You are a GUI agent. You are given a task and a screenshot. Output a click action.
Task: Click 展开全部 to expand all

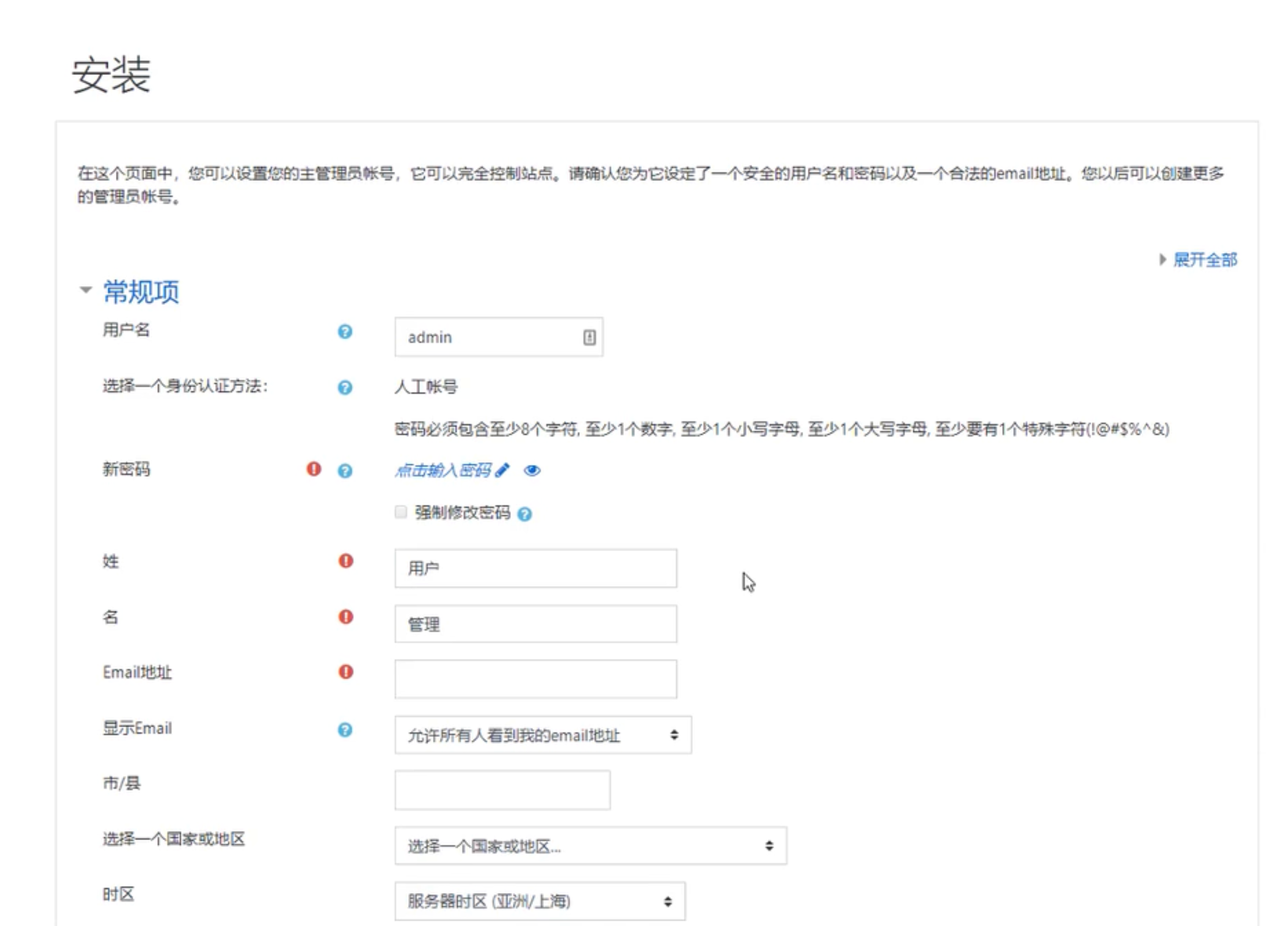[1204, 260]
